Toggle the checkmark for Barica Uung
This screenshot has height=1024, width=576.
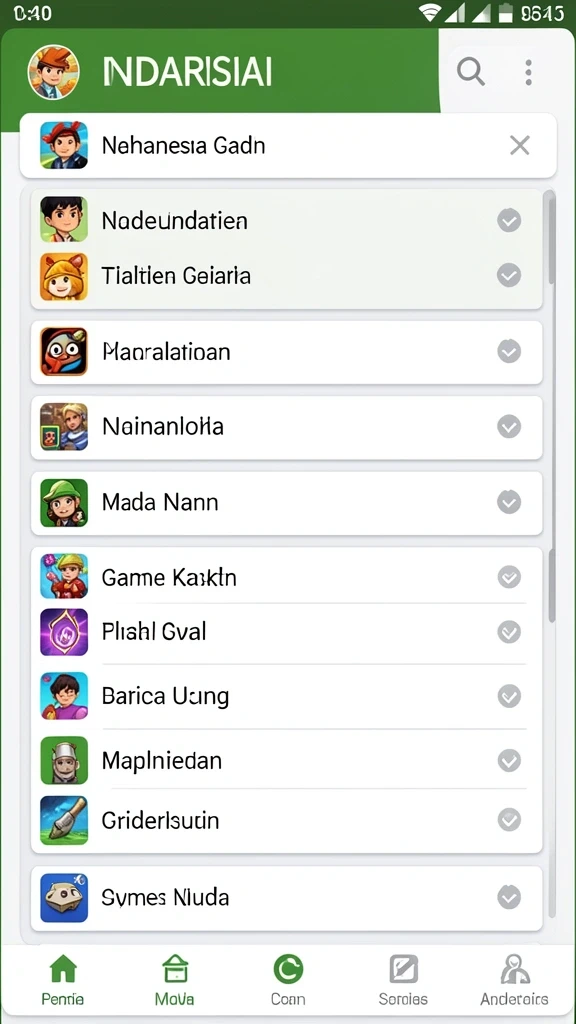point(509,696)
